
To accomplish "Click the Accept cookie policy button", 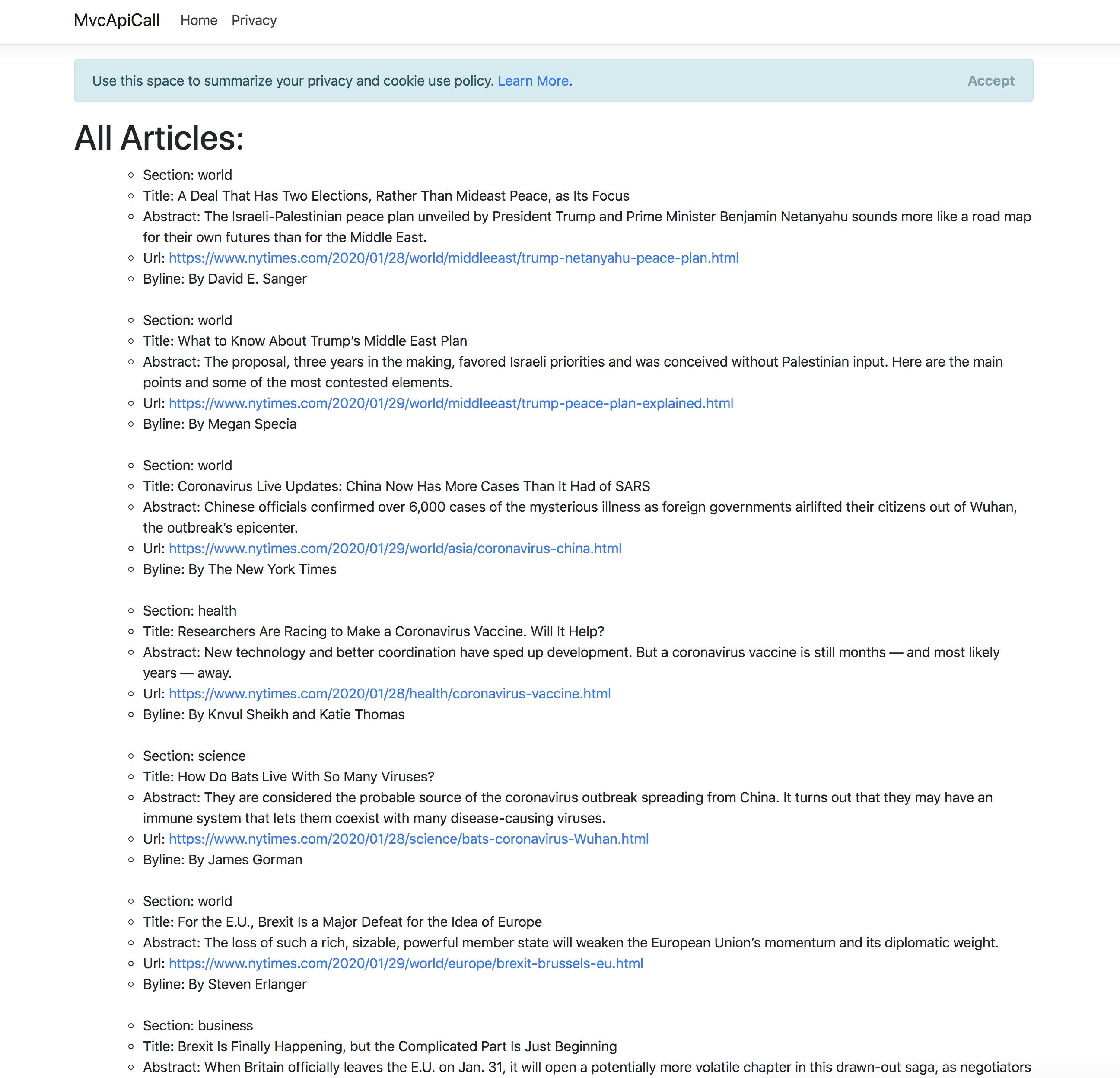I will point(990,80).
